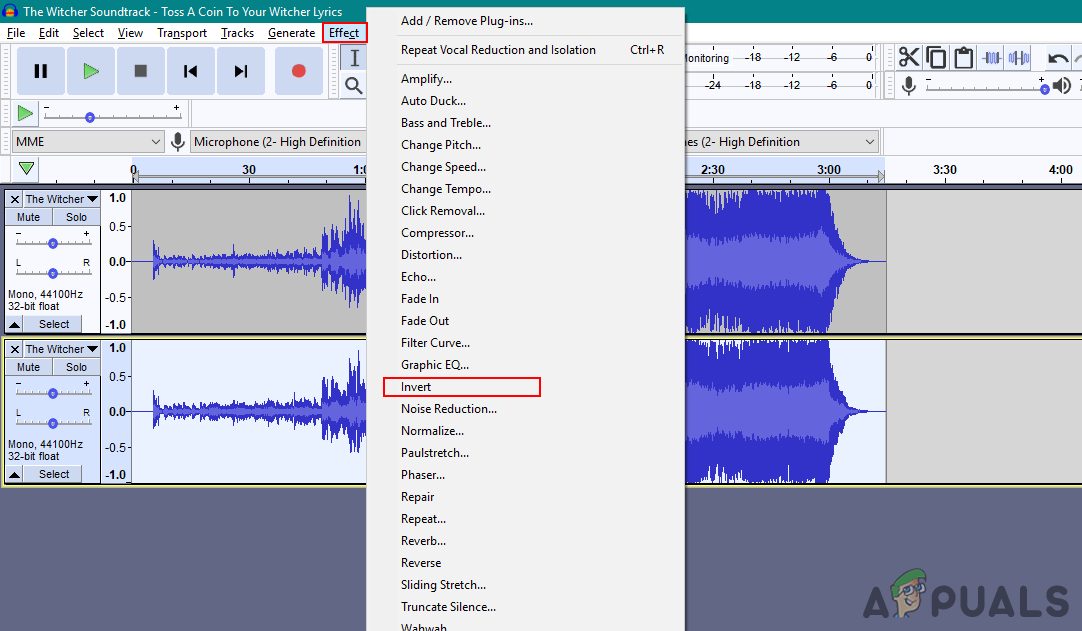This screenshot has width=1082, height=631.
Task: Click the recording volume microphone icon
Action: pyautogui.click(x=909, y=86)
